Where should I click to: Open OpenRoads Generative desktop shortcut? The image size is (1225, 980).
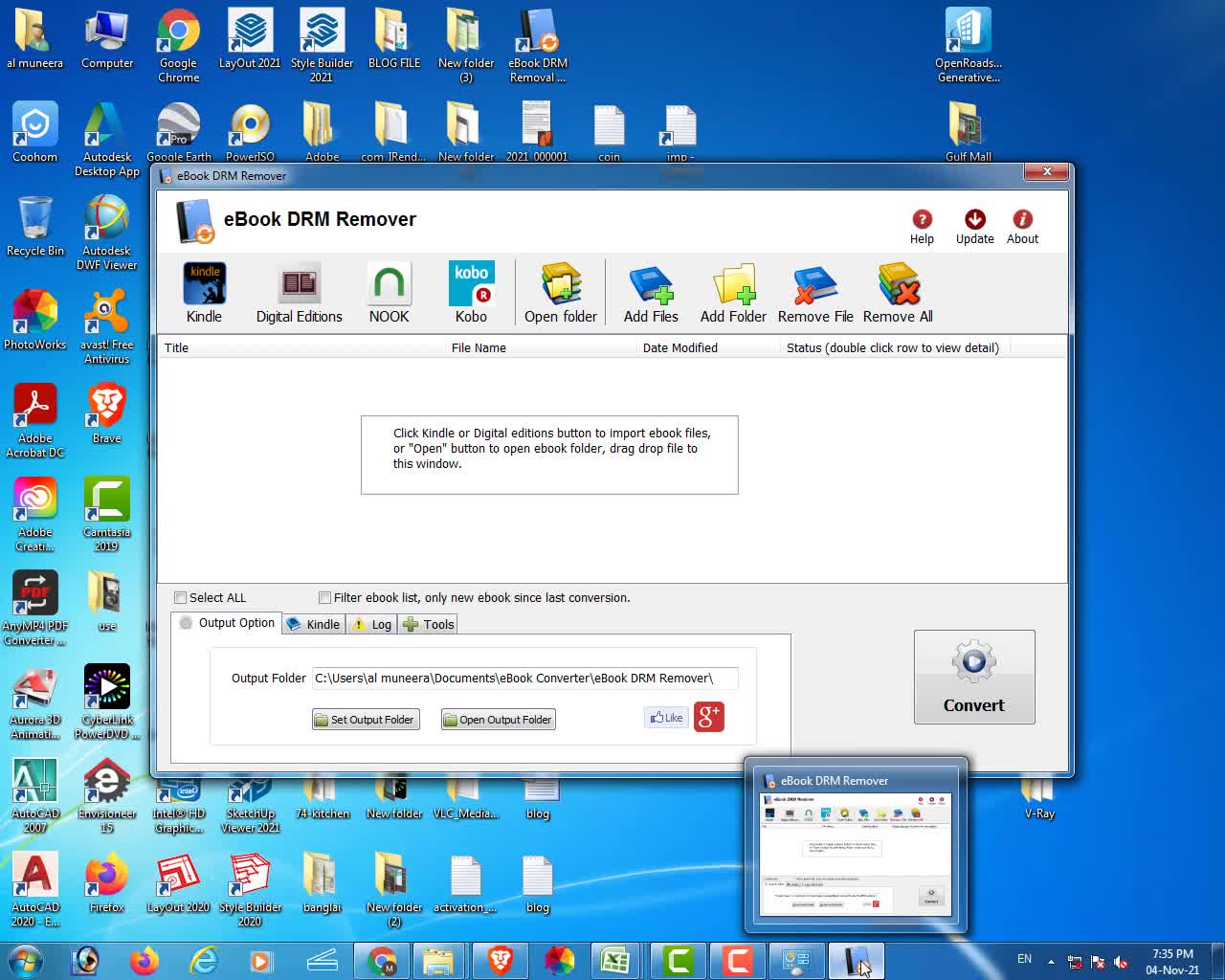(x=969, y=46)
